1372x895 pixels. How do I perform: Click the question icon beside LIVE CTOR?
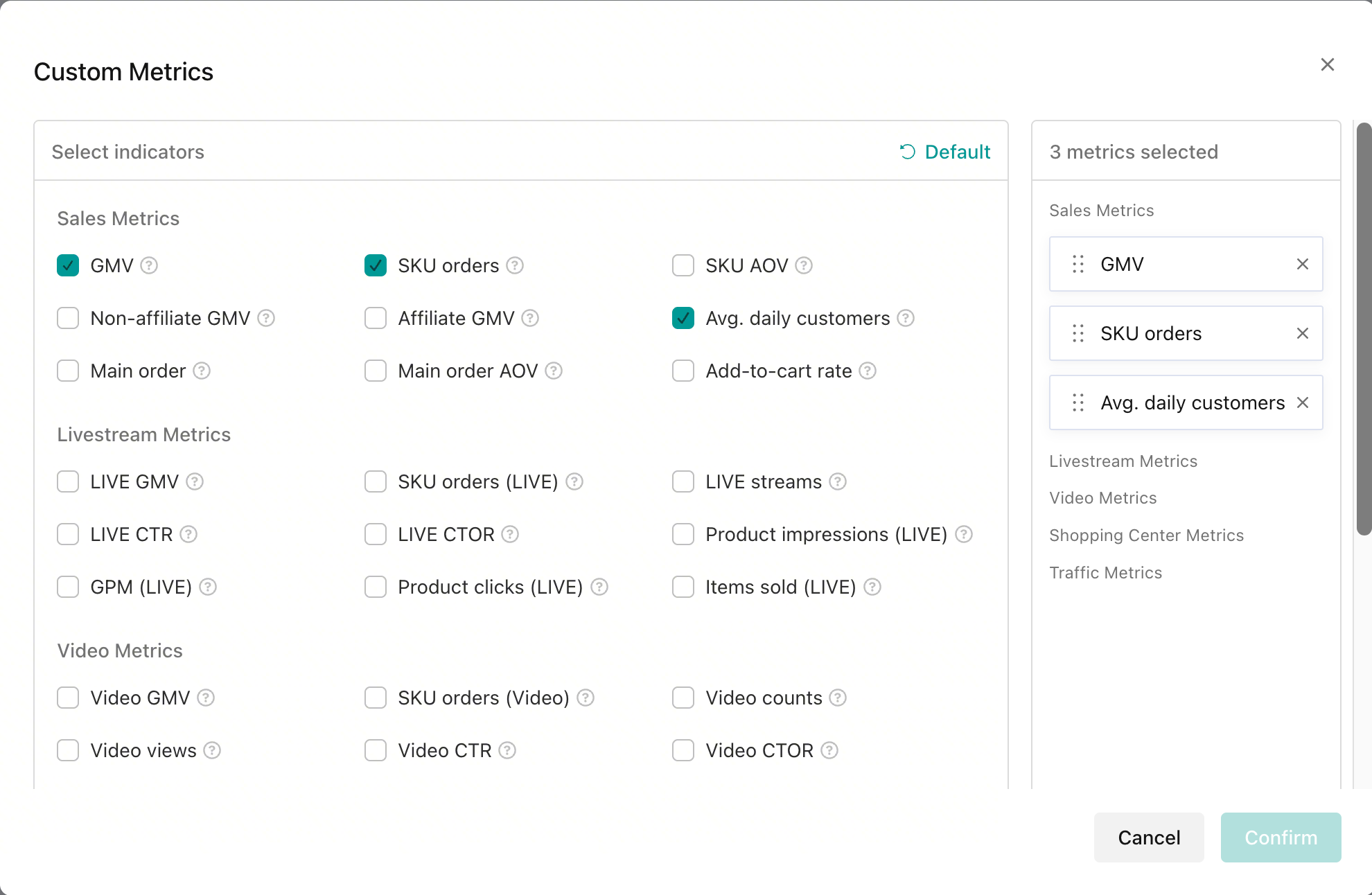510,534
